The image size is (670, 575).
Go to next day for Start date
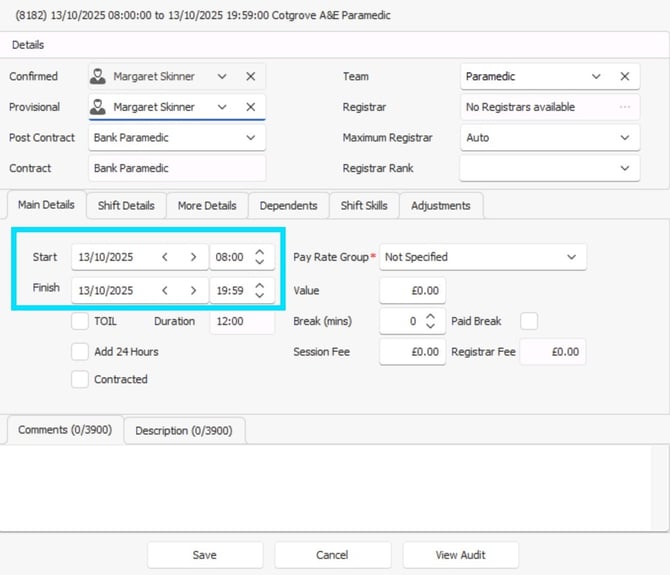click(x=193, y=257)
